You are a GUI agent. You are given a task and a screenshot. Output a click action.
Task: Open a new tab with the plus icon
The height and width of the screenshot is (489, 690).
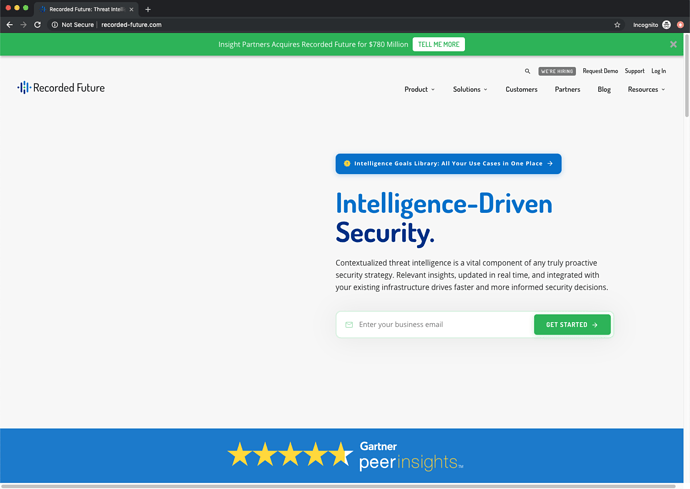(x=148, y=9)
